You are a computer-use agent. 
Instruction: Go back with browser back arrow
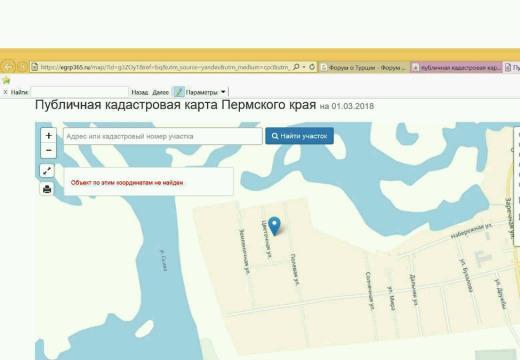click(x=8, y=67)
